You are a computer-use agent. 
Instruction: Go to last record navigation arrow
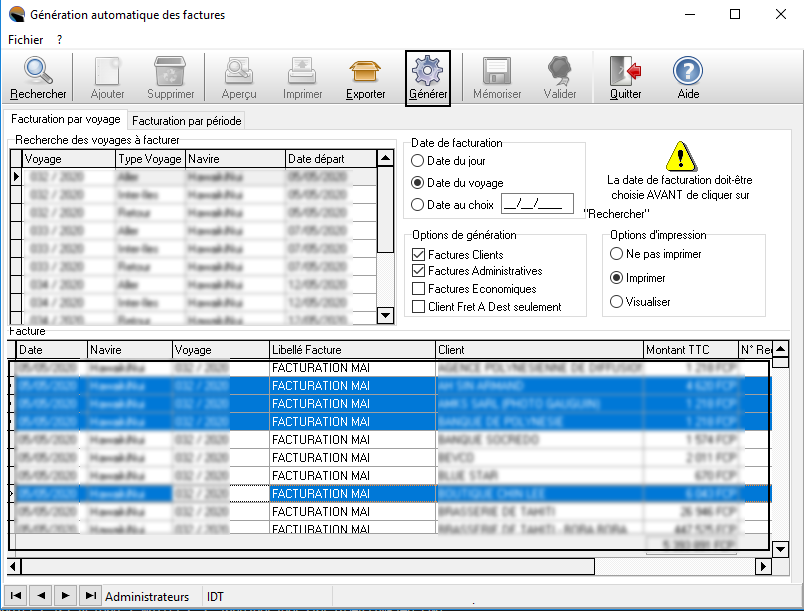click(x=90, y=596)
